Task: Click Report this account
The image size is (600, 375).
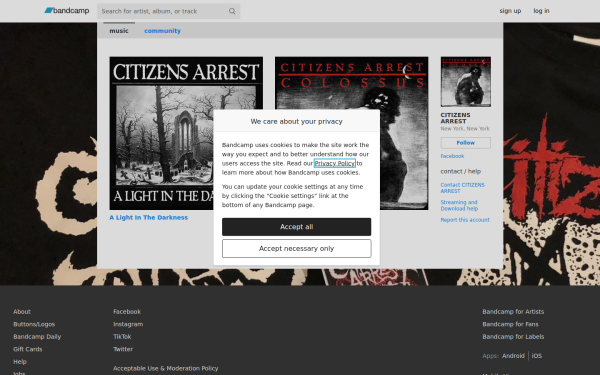Action: click(x=465, y=220)
